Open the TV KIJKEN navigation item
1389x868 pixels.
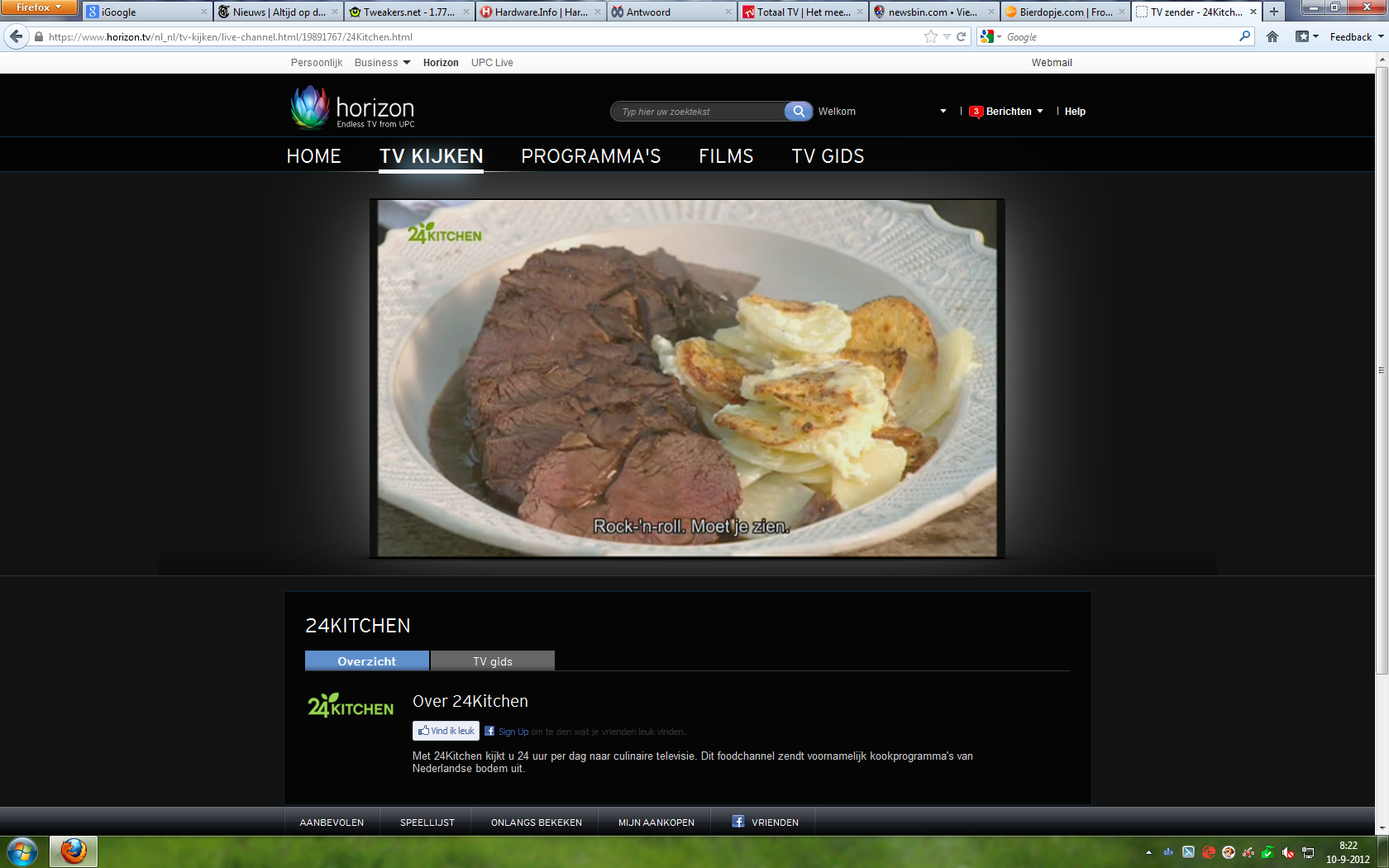click(x=431, y=156)
